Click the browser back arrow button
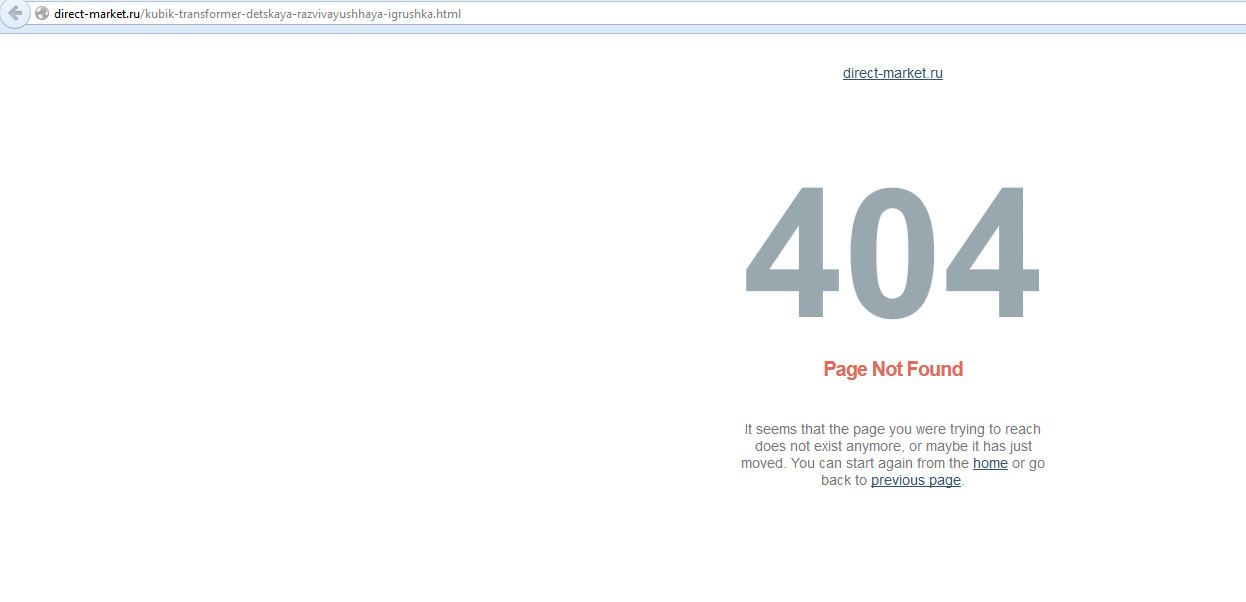The width and height of the screenshot is (1246, 602). pyautogui.click(x=15, y=13)
